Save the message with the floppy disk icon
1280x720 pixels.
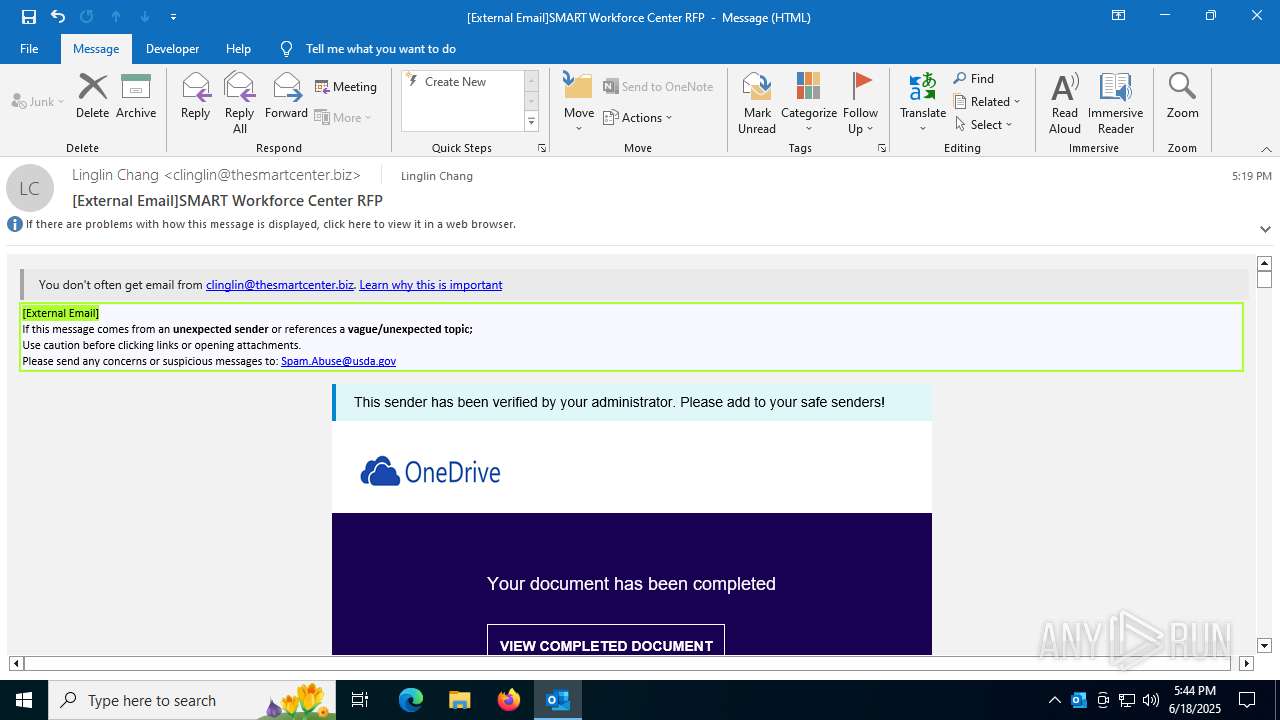pos(29,17)
